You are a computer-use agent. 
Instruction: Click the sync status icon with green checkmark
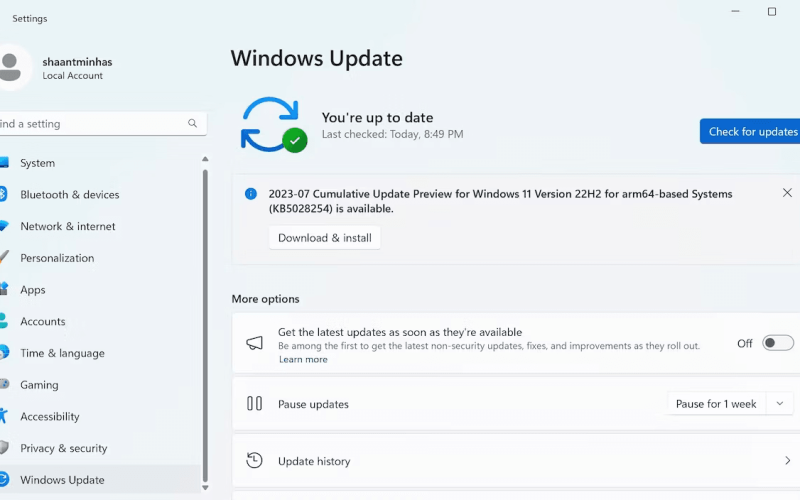274,125
